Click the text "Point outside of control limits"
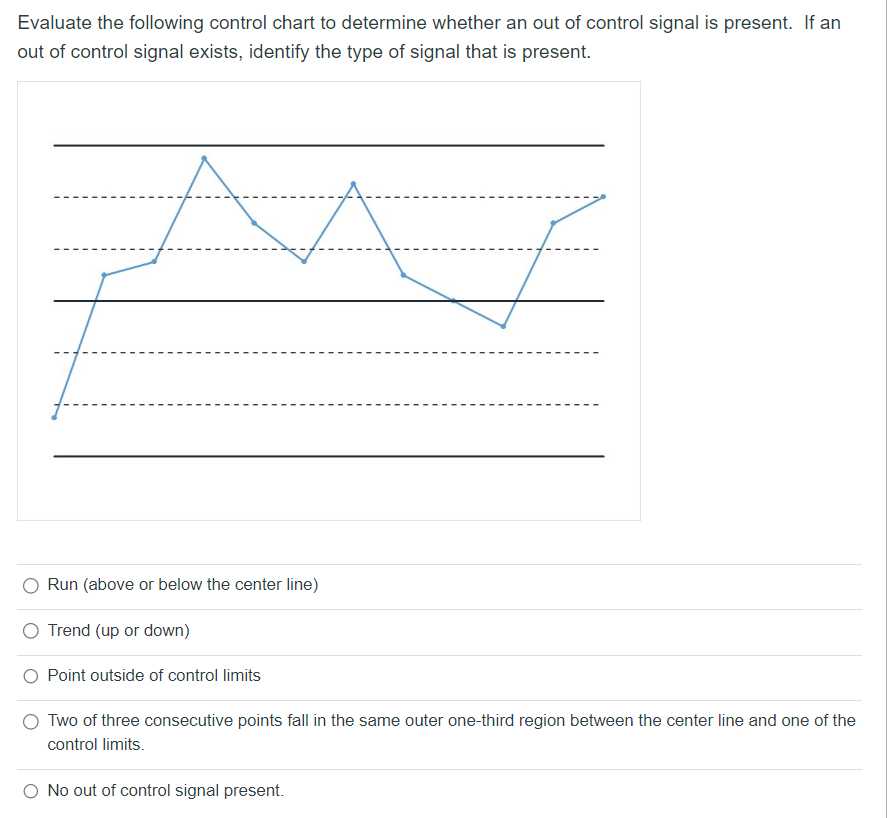 click(x=154, y=676)
